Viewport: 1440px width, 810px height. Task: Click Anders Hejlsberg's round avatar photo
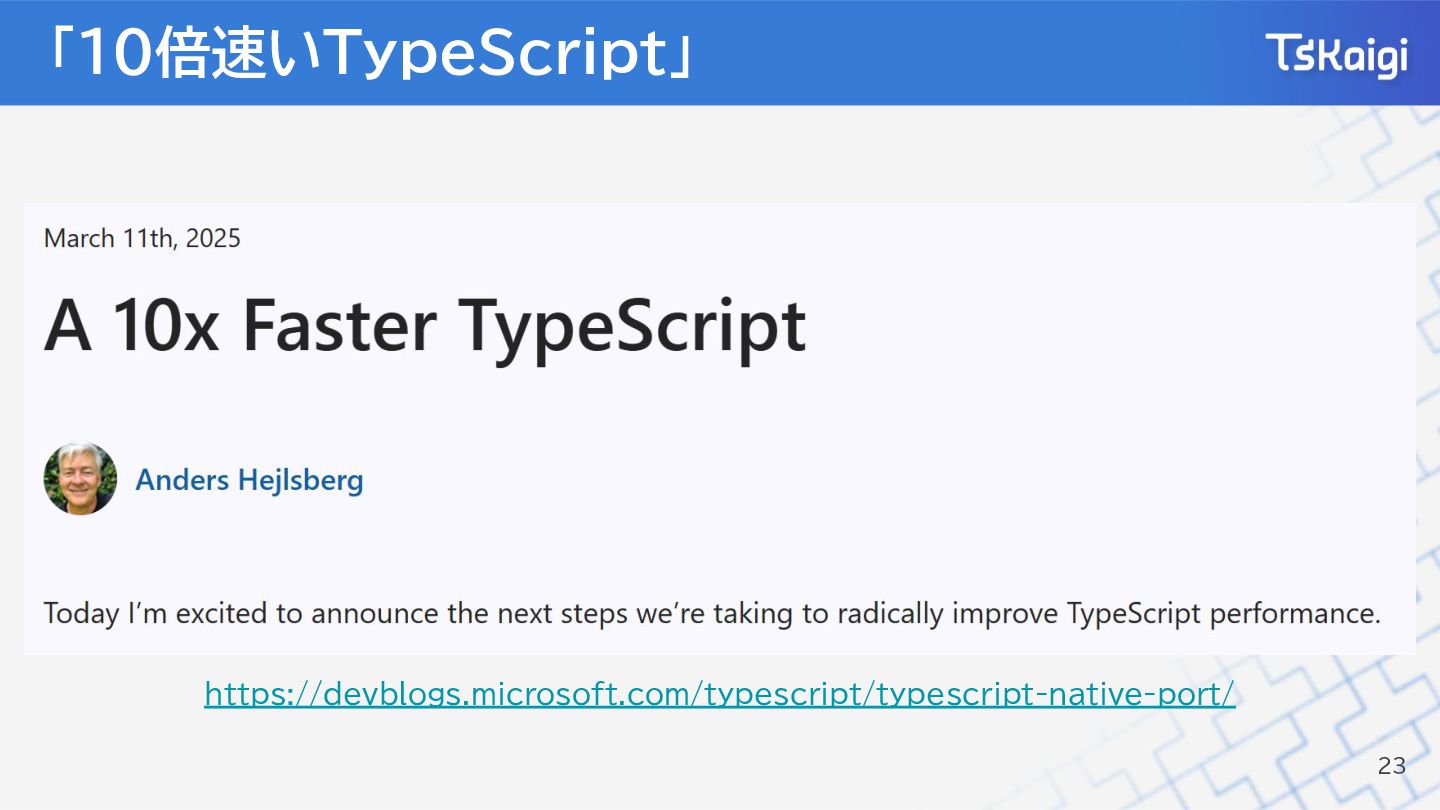pyautogui.click(x=80, y=479)
